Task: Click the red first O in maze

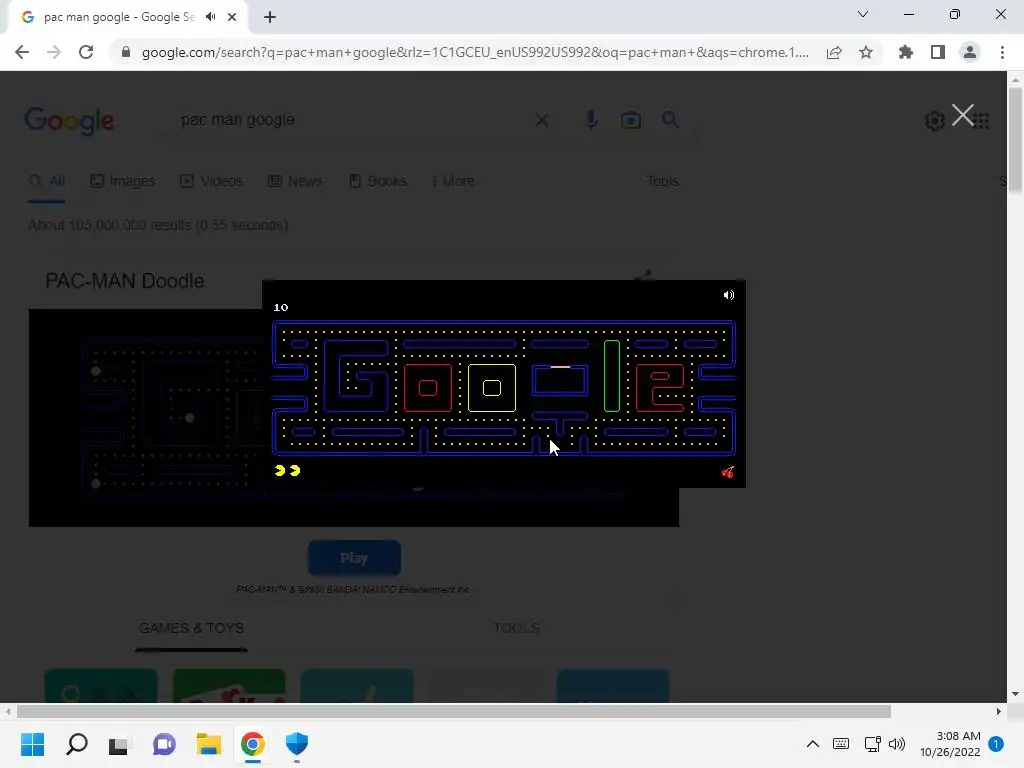Action: pyautogui.click(x=428, y=388)
